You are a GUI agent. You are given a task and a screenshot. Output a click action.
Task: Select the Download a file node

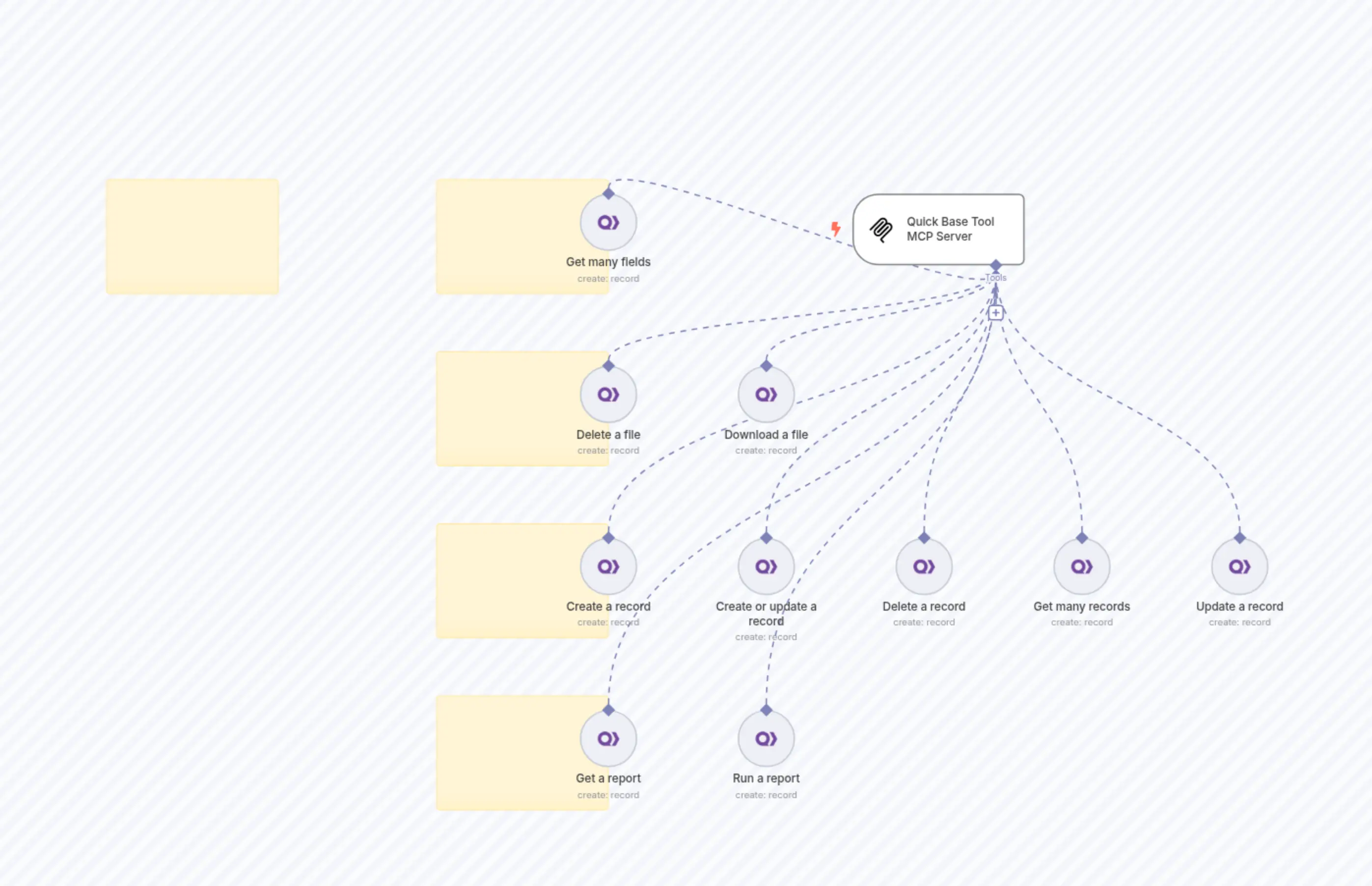coord(766,394)
